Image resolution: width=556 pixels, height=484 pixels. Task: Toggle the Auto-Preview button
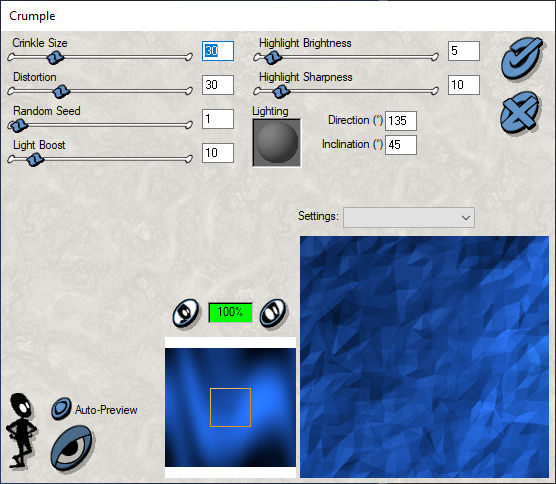[x=62, y=409]
